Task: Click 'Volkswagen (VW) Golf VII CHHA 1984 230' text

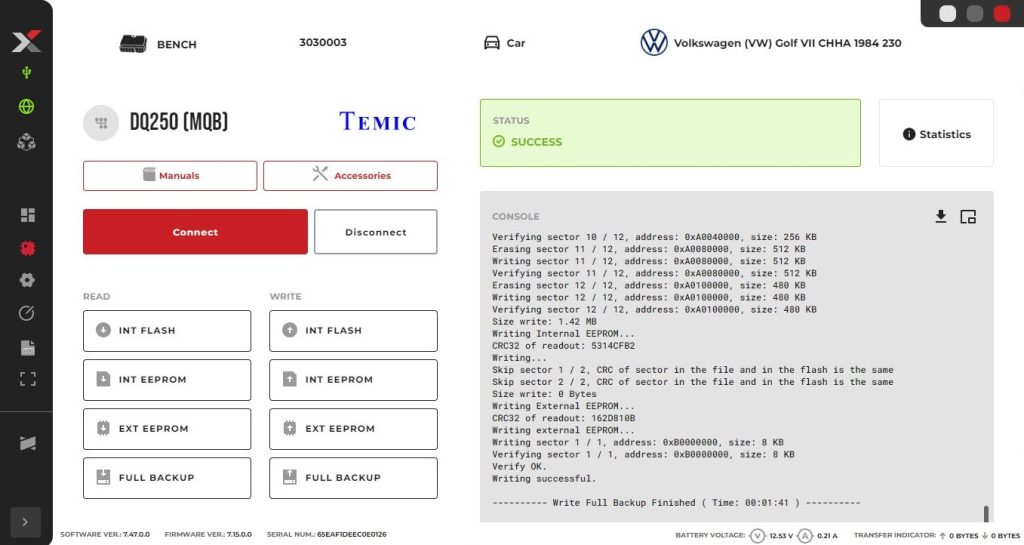Action: [x=788, y=43]
